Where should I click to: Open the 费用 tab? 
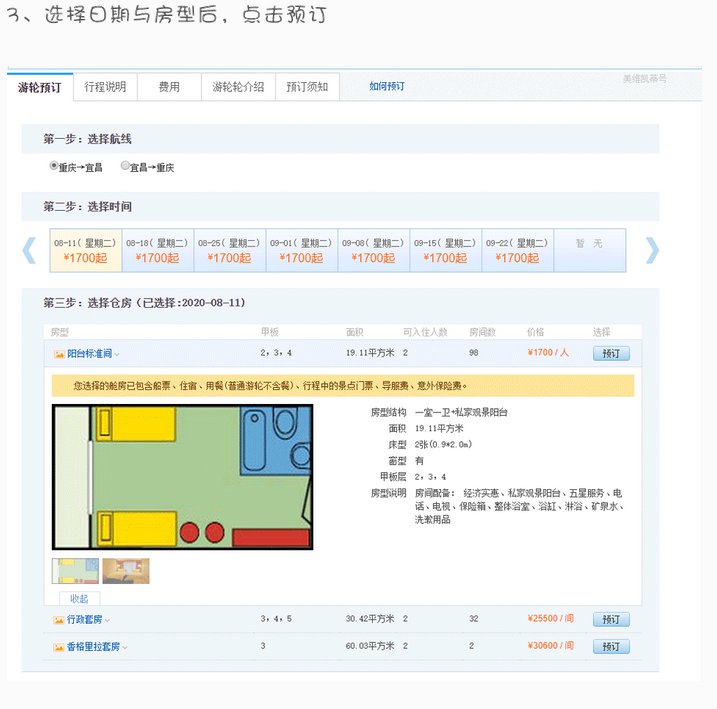169,87
